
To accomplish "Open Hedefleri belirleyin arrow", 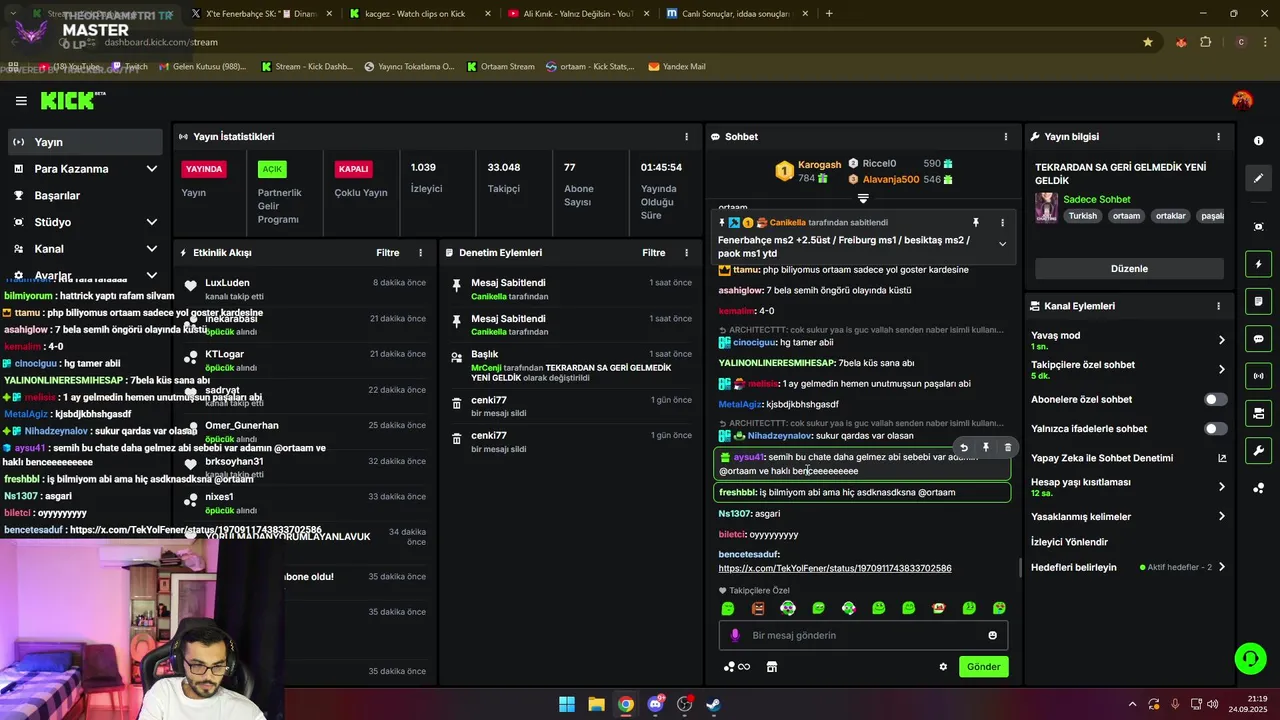I will (1221, 567).
